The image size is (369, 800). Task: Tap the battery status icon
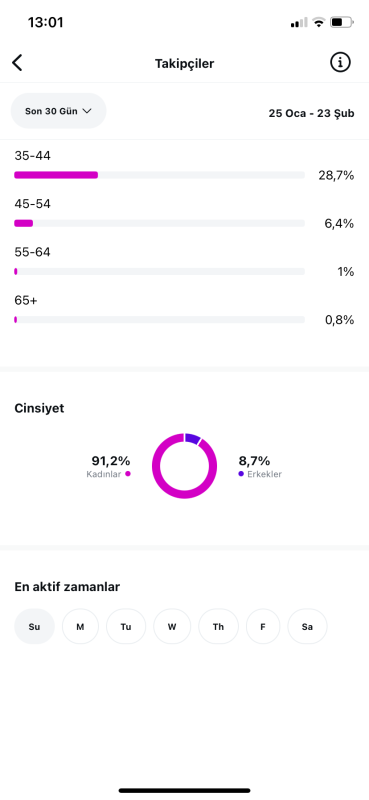tap(342, 22)
